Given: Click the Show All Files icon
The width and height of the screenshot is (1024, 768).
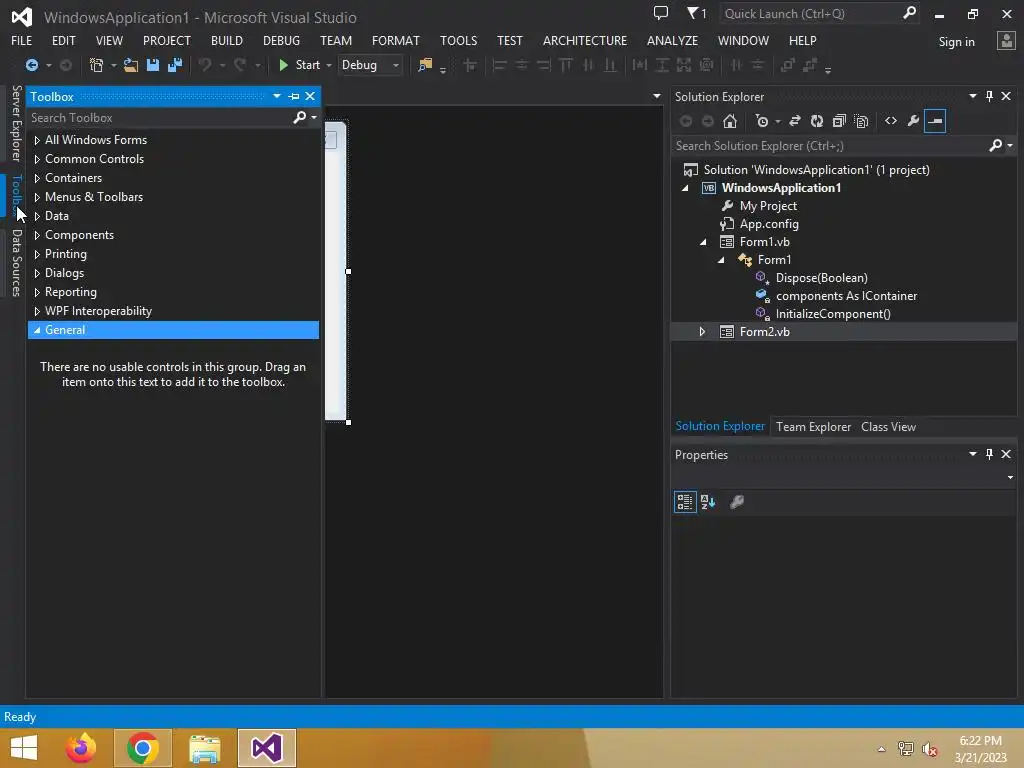Looking at the screenshot, I should click(x=861, y=121).
